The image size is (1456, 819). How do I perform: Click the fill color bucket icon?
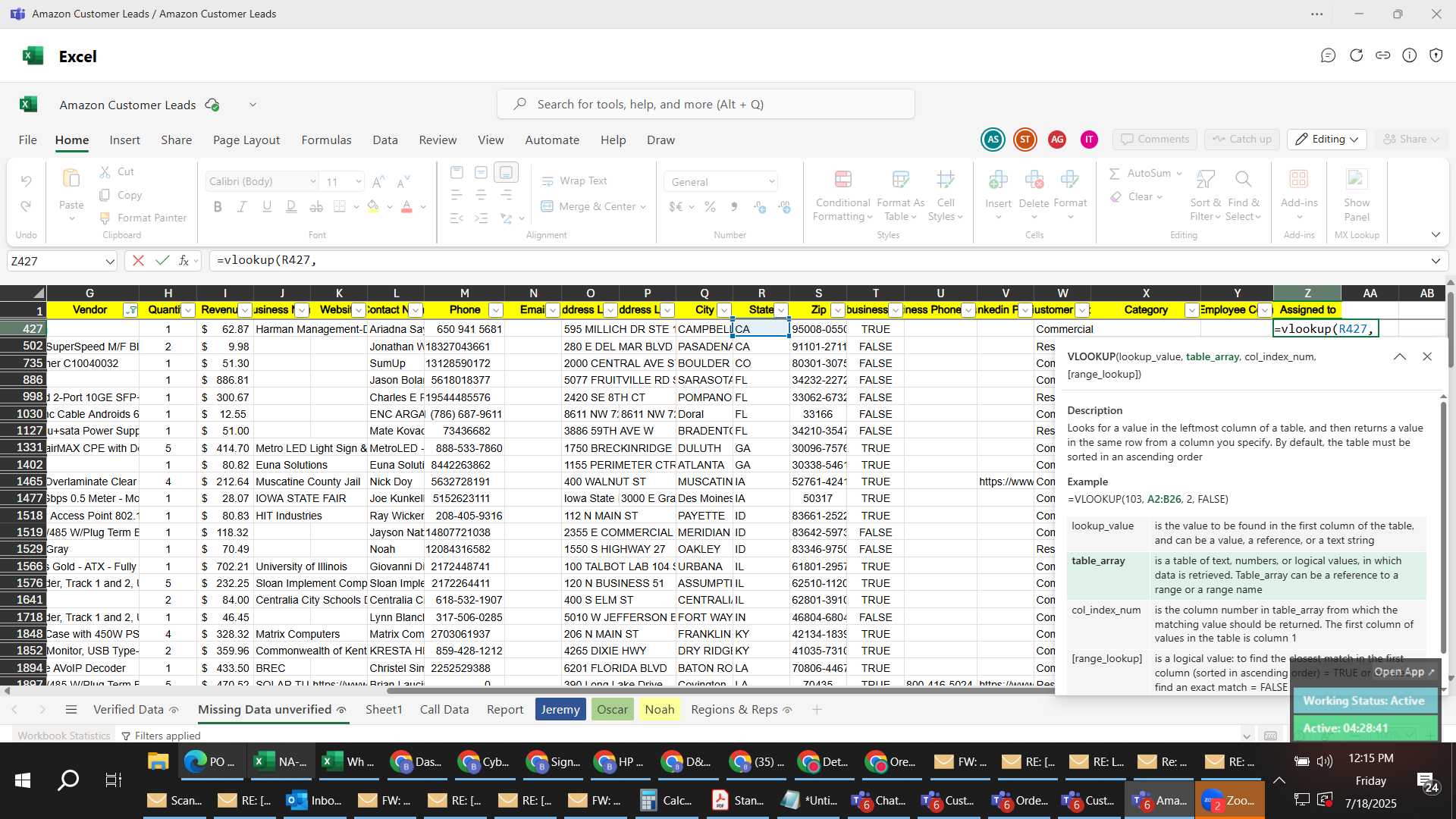(x=372, y=206)
